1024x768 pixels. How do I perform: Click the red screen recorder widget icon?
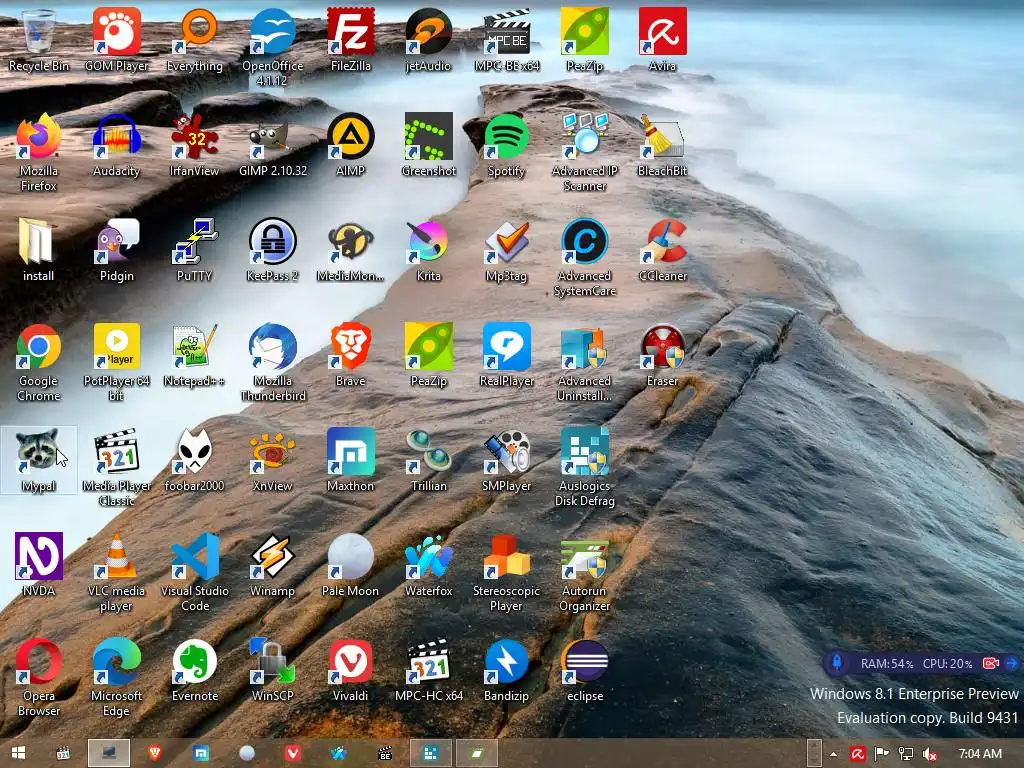[991, 664]
